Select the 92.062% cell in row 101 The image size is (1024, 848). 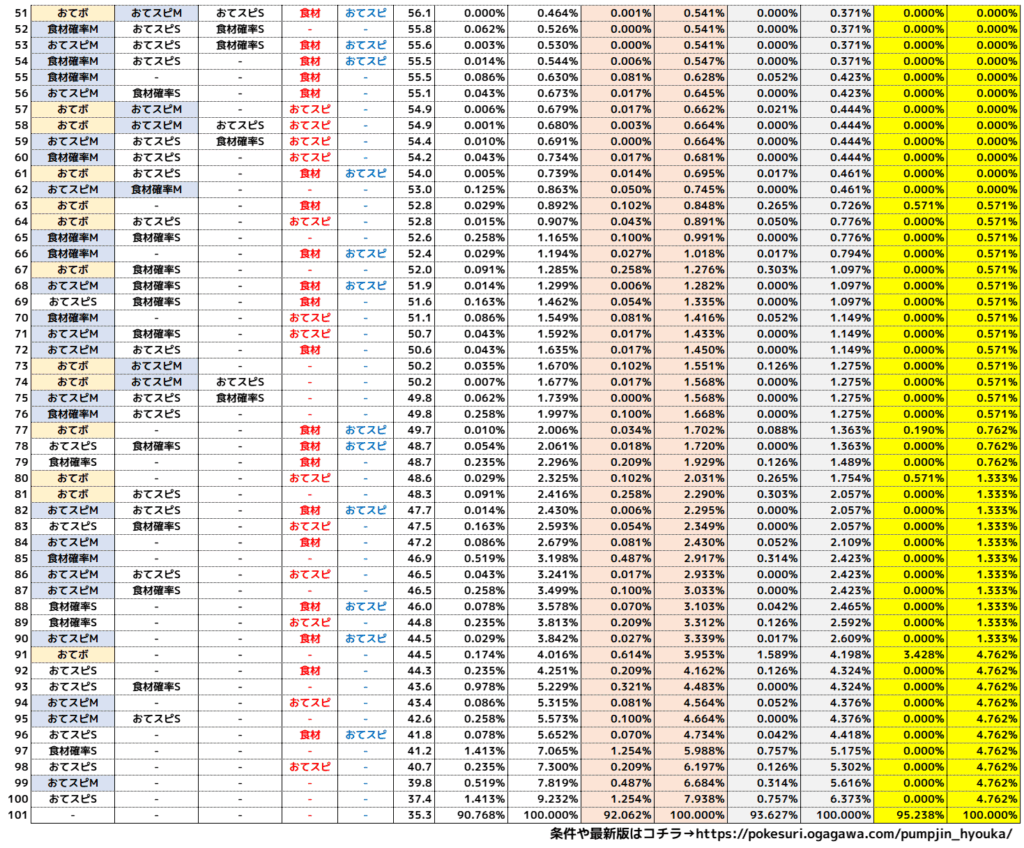pos(617,815)
